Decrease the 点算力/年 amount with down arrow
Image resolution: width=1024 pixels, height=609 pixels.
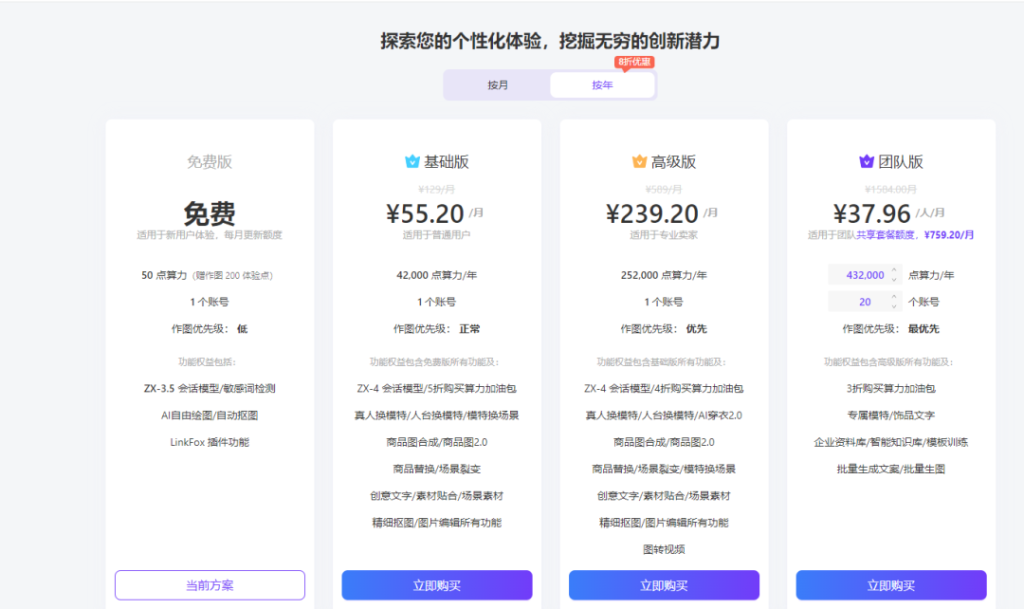893,279
